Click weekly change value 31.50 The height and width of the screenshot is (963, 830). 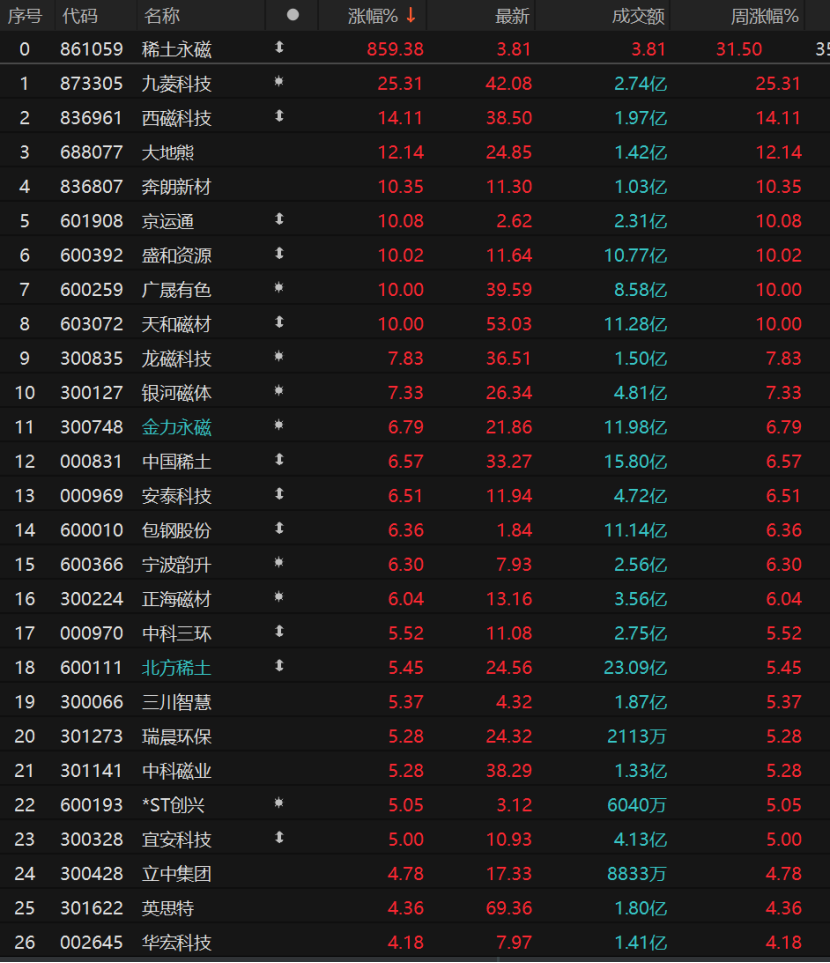(739, 49)
